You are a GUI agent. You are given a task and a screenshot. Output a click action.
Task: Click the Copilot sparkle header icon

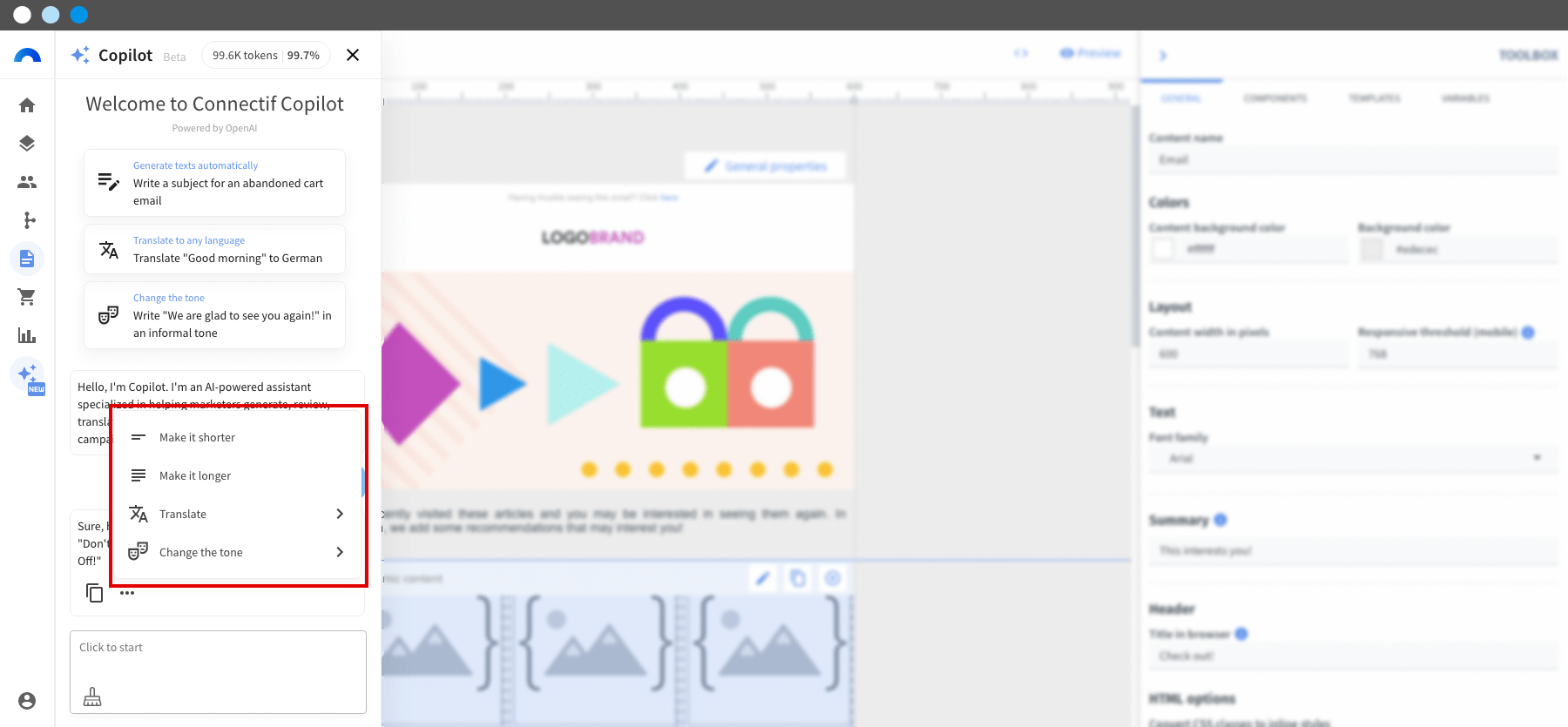pos(80,55)
